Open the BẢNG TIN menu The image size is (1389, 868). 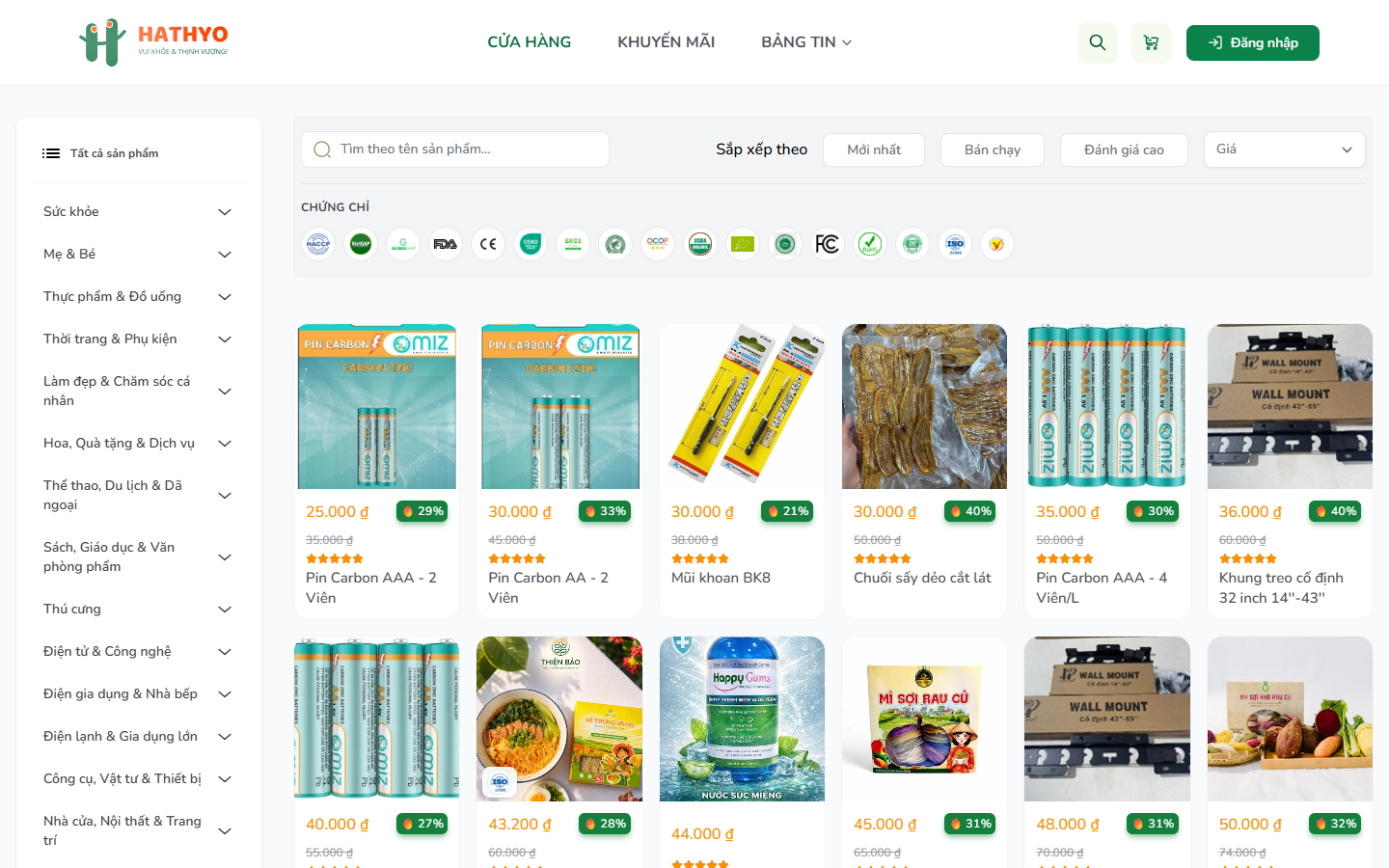coord(806,42)
